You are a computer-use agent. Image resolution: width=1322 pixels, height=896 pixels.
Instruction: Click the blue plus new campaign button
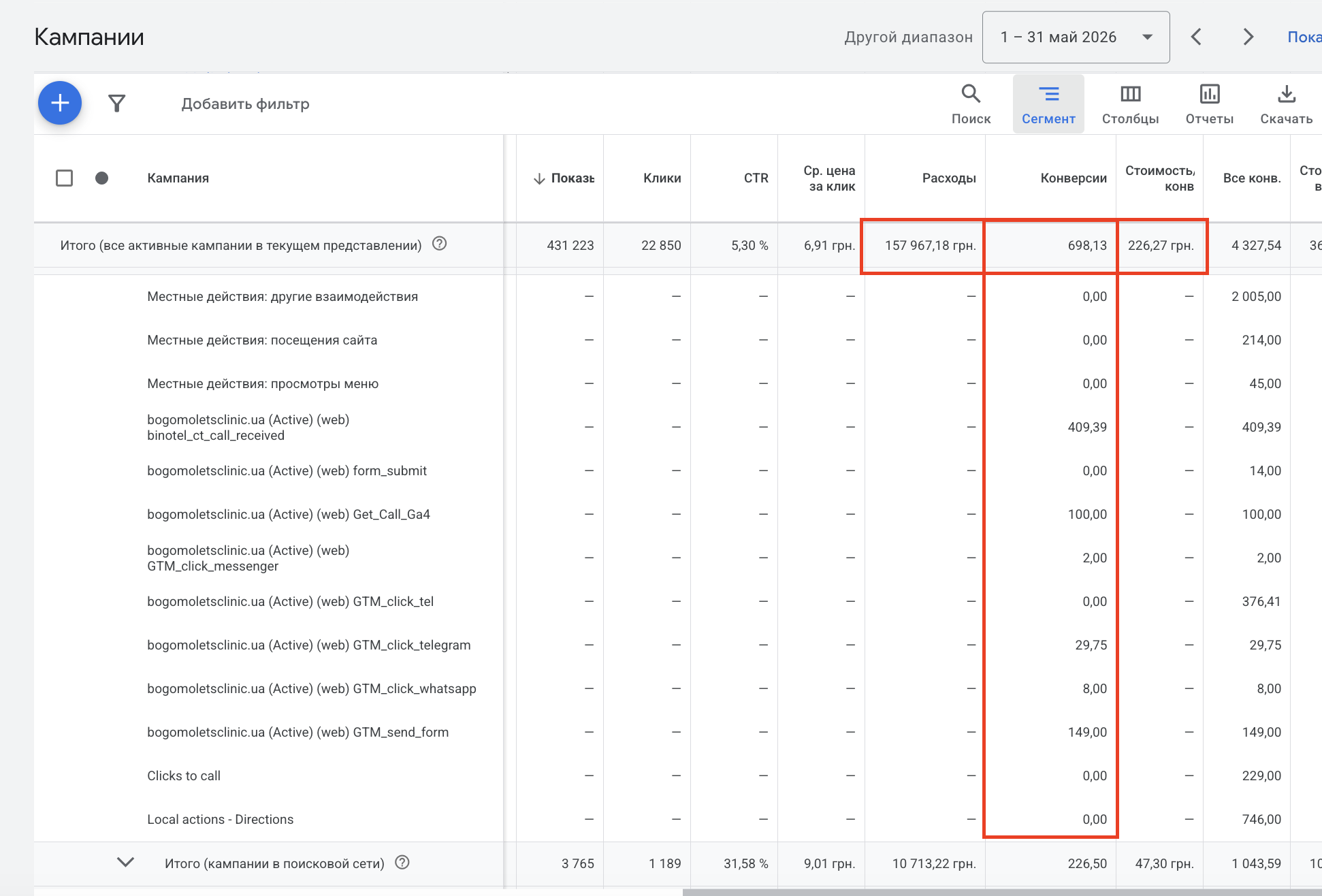(60, 103)
